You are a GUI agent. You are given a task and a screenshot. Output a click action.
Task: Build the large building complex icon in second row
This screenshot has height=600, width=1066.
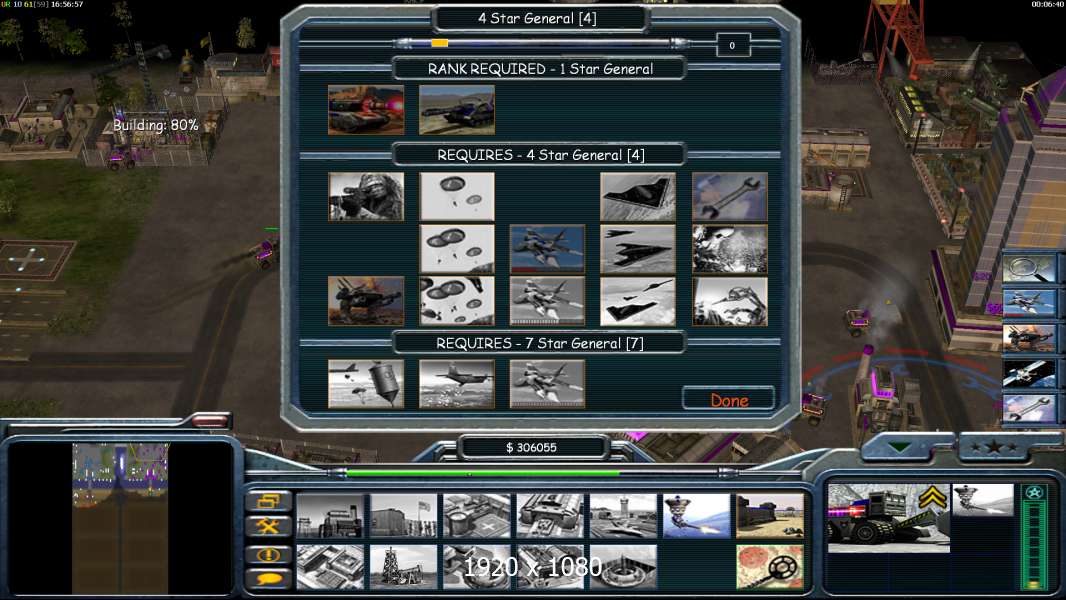[x=330, y=567]
